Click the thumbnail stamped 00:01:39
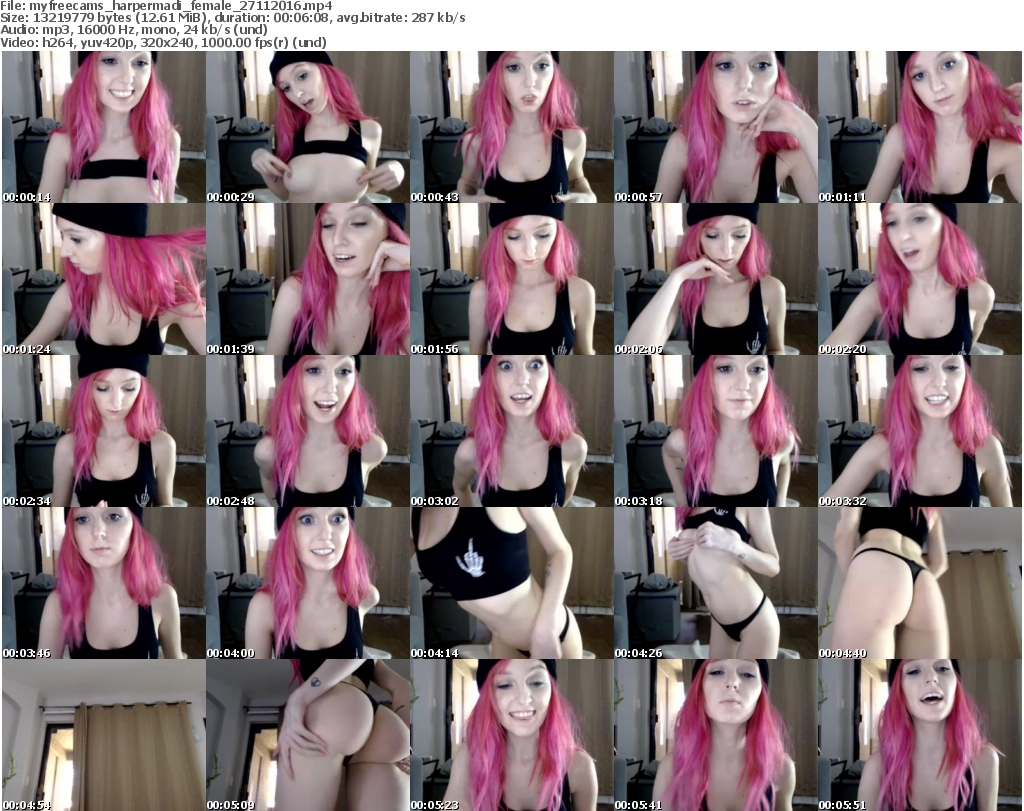The image size is (1024, 811). (308, 279)
